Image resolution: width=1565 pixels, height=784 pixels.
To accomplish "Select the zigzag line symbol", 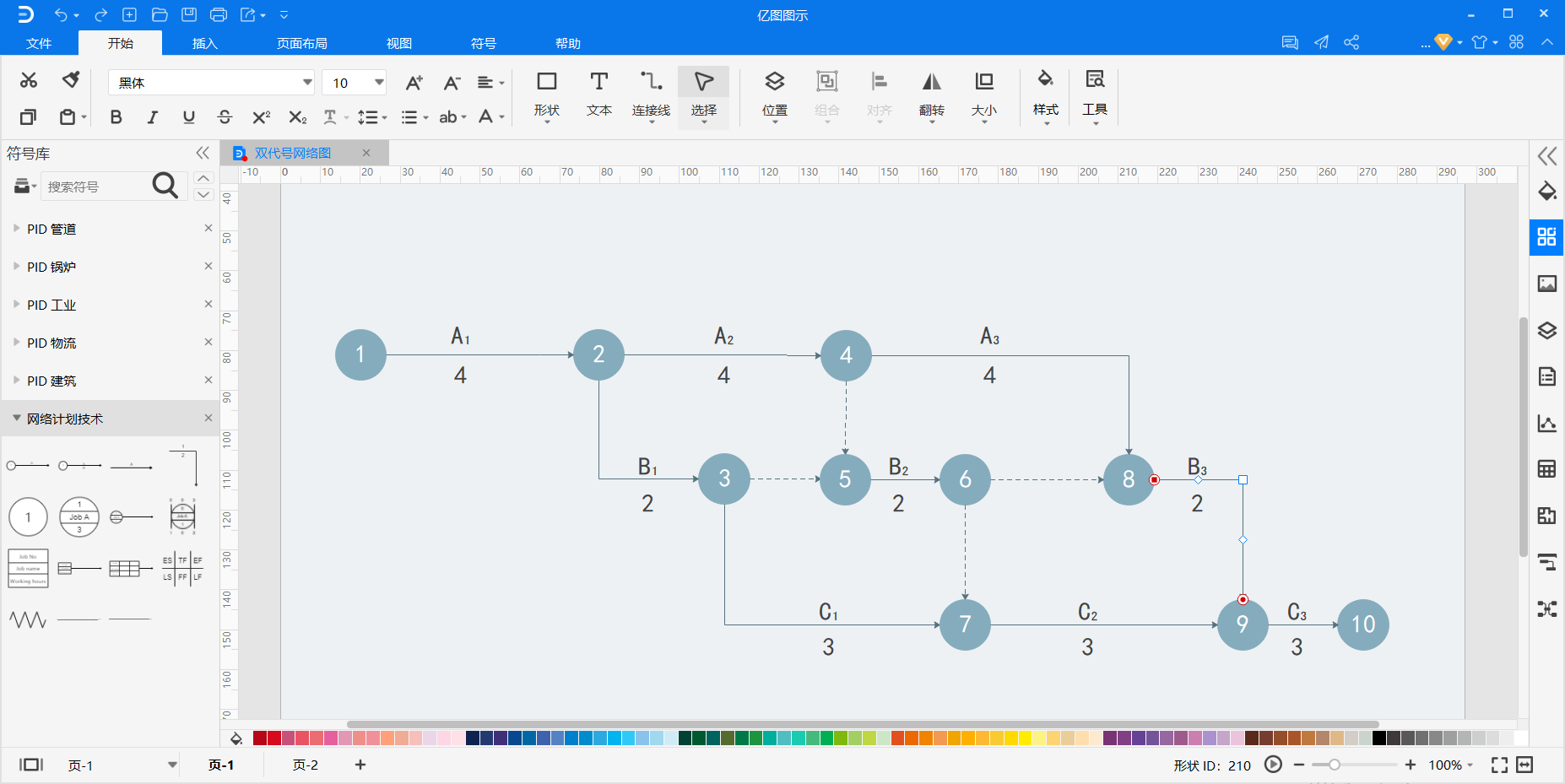I will (x=28, y=619).
